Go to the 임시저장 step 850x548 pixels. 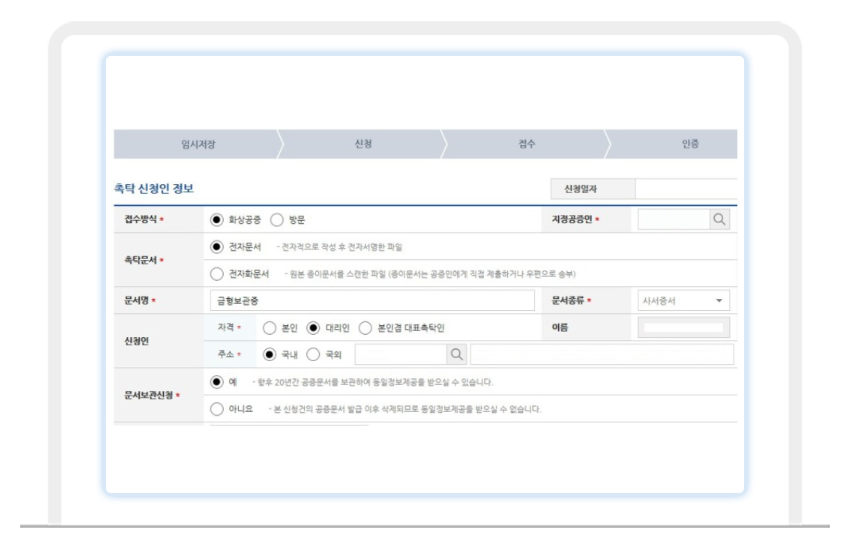click(197, 144)
